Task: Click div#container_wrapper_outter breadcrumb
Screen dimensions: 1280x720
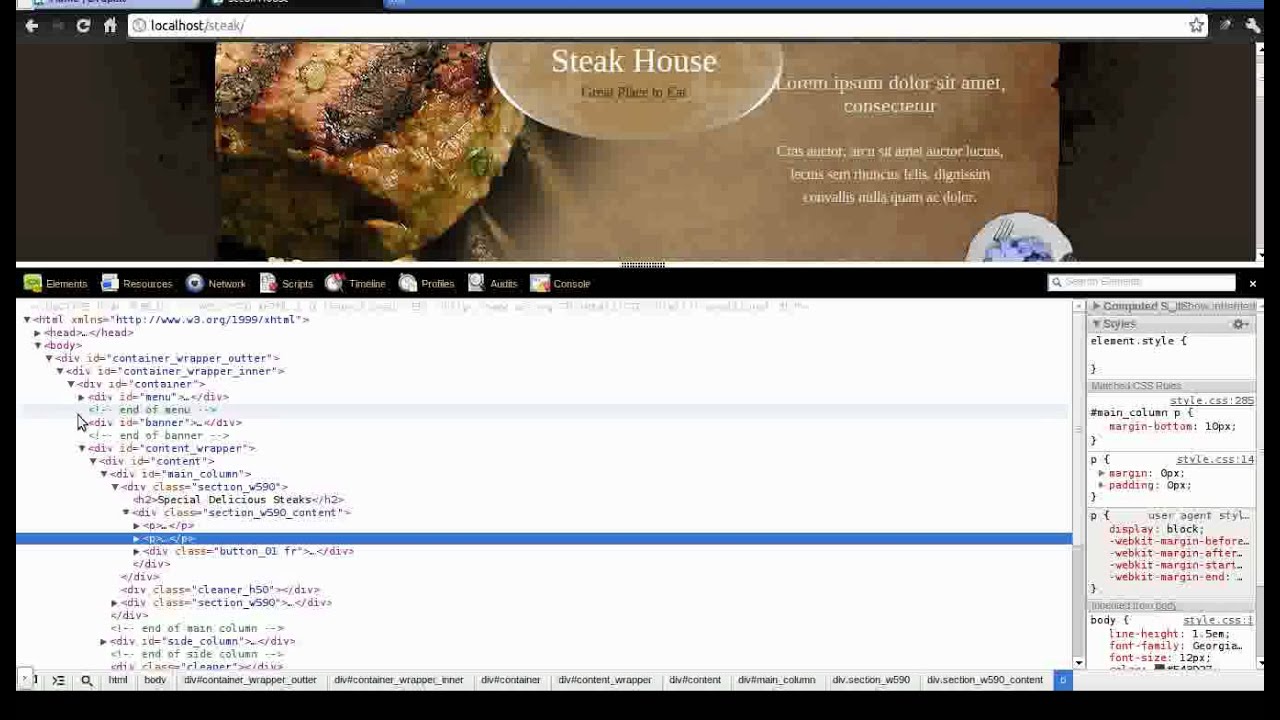Action: tap(250, 680)
